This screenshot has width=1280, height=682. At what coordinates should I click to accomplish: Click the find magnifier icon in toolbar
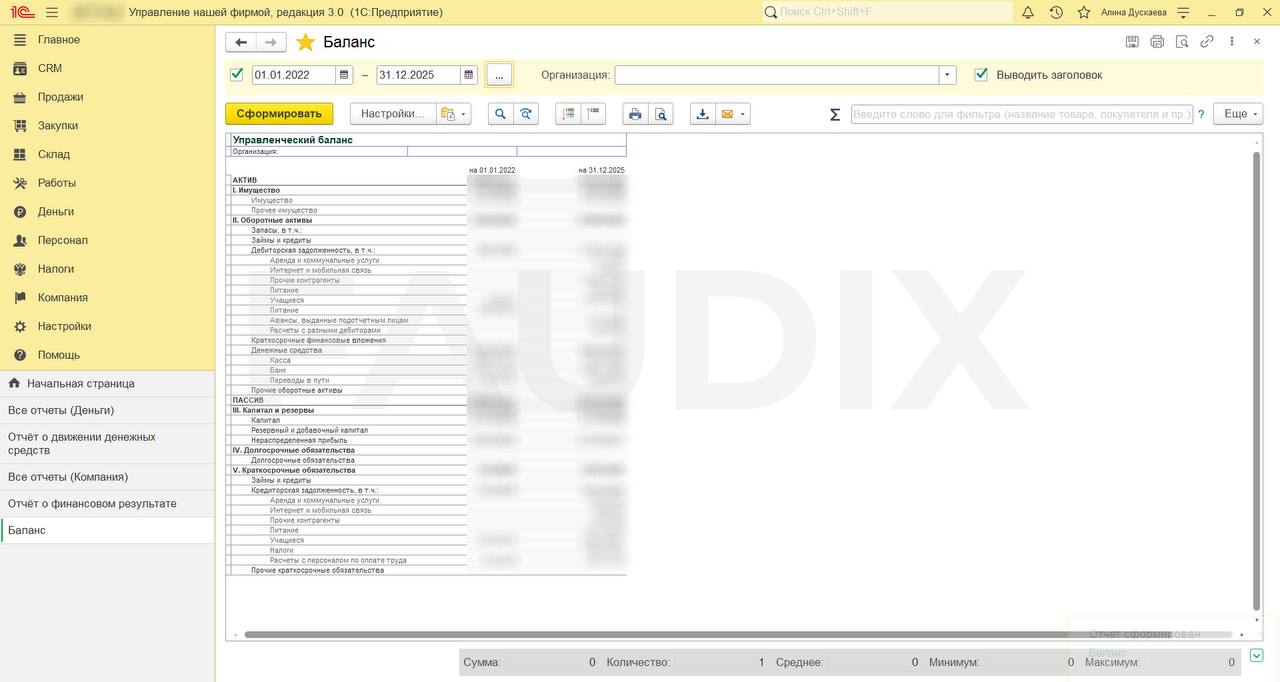pyautogui.click(x=500, y=114)
